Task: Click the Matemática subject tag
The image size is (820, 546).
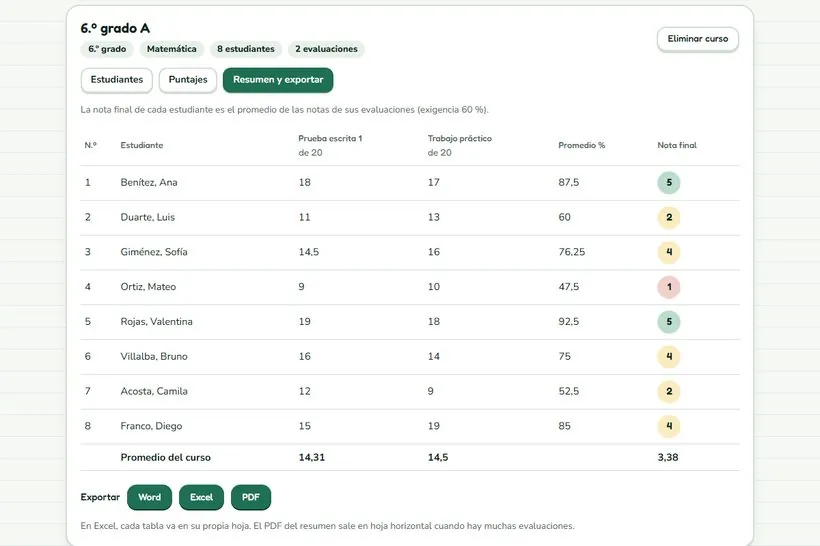Action: [172, 49]
